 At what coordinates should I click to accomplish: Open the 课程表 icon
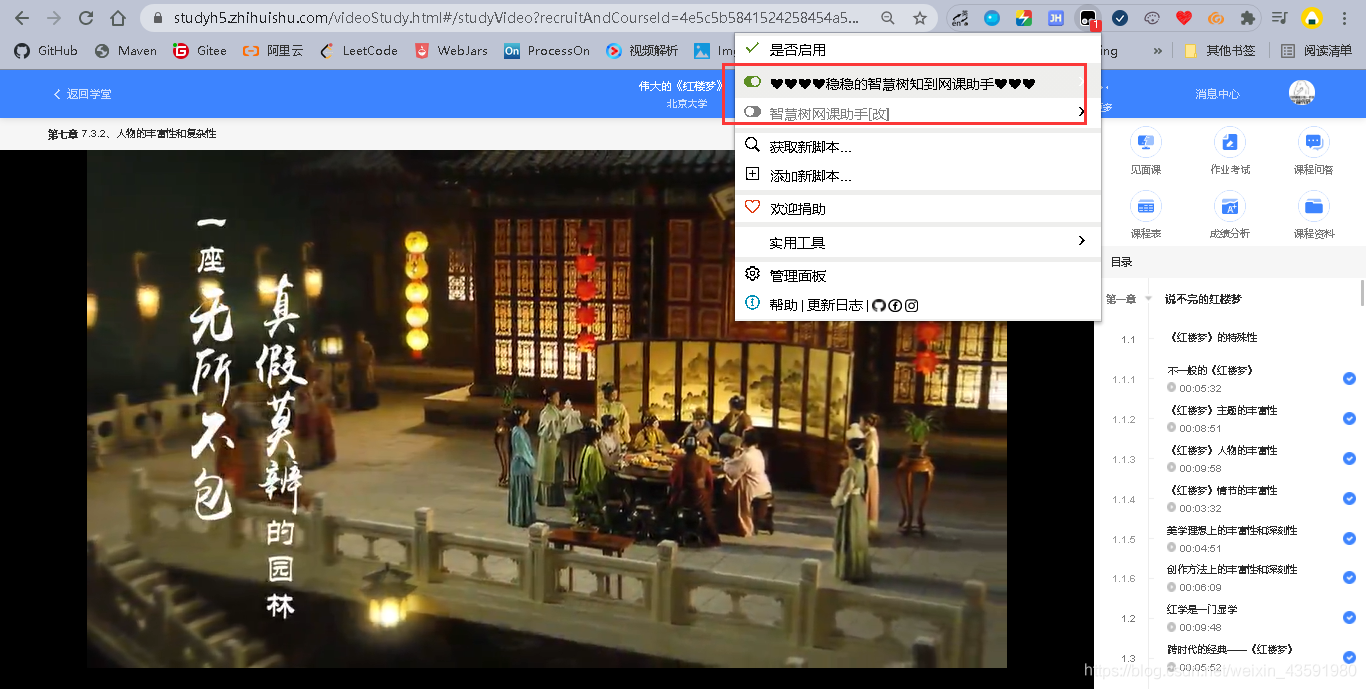(x=1146, y=206)
